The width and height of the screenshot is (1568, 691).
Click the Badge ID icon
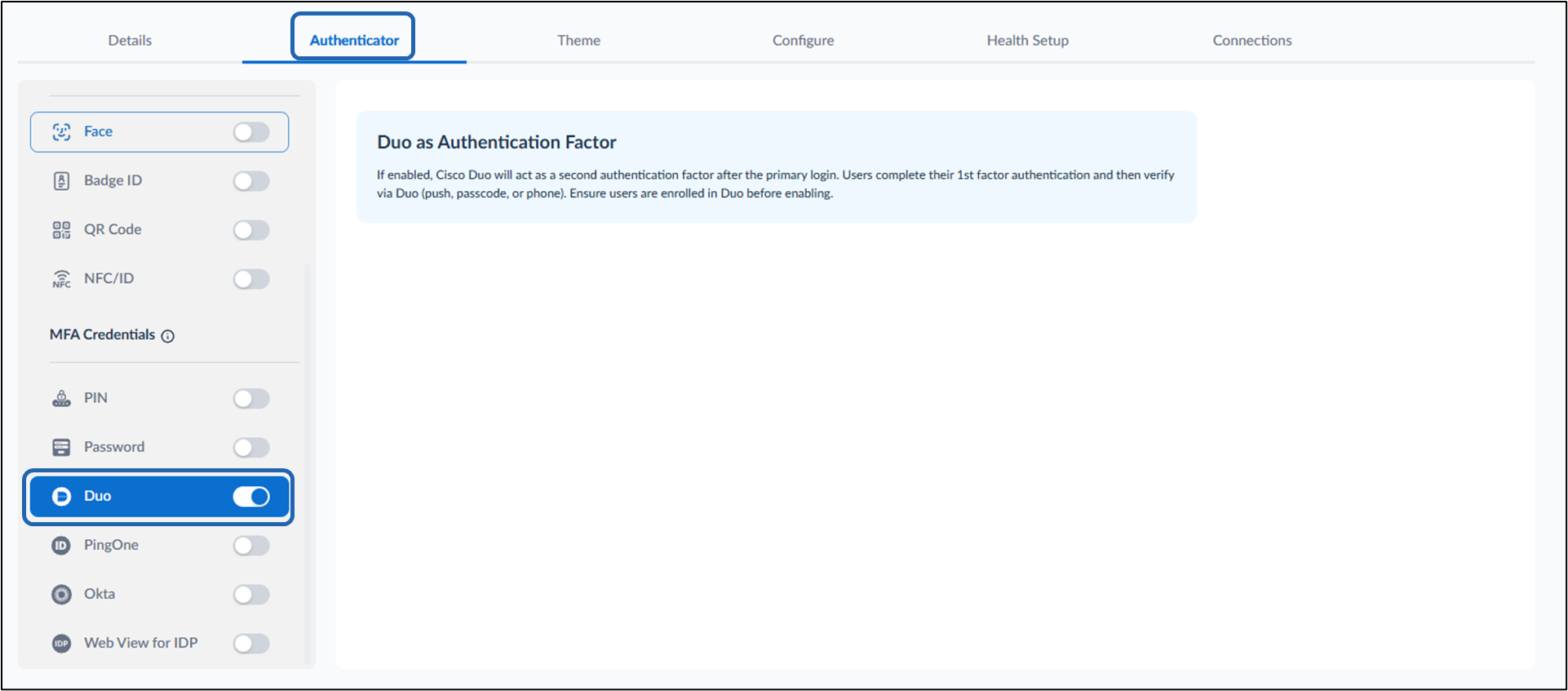[61, 181]
